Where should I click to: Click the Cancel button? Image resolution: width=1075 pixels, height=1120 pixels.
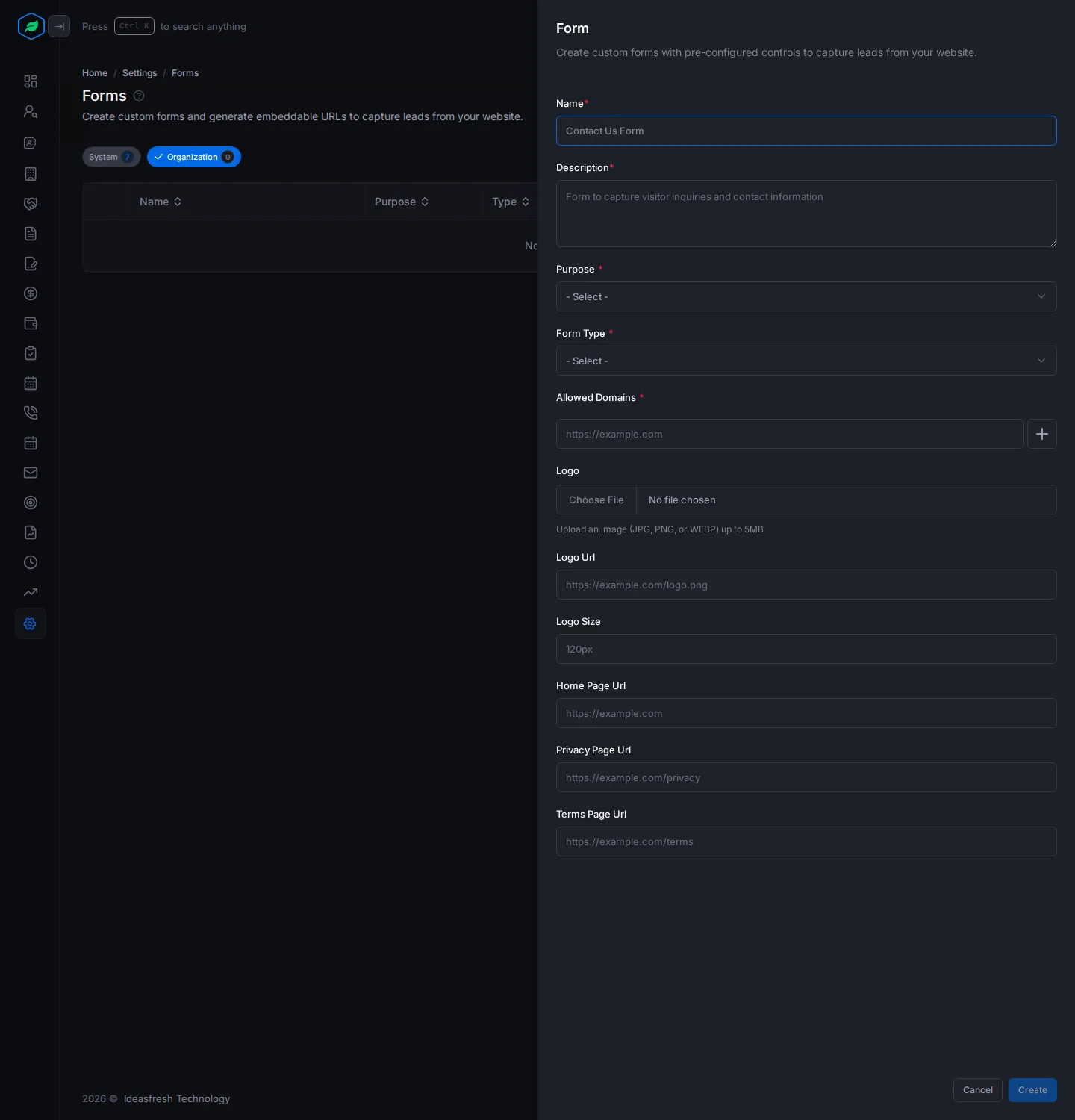[x=978, y=1090]
